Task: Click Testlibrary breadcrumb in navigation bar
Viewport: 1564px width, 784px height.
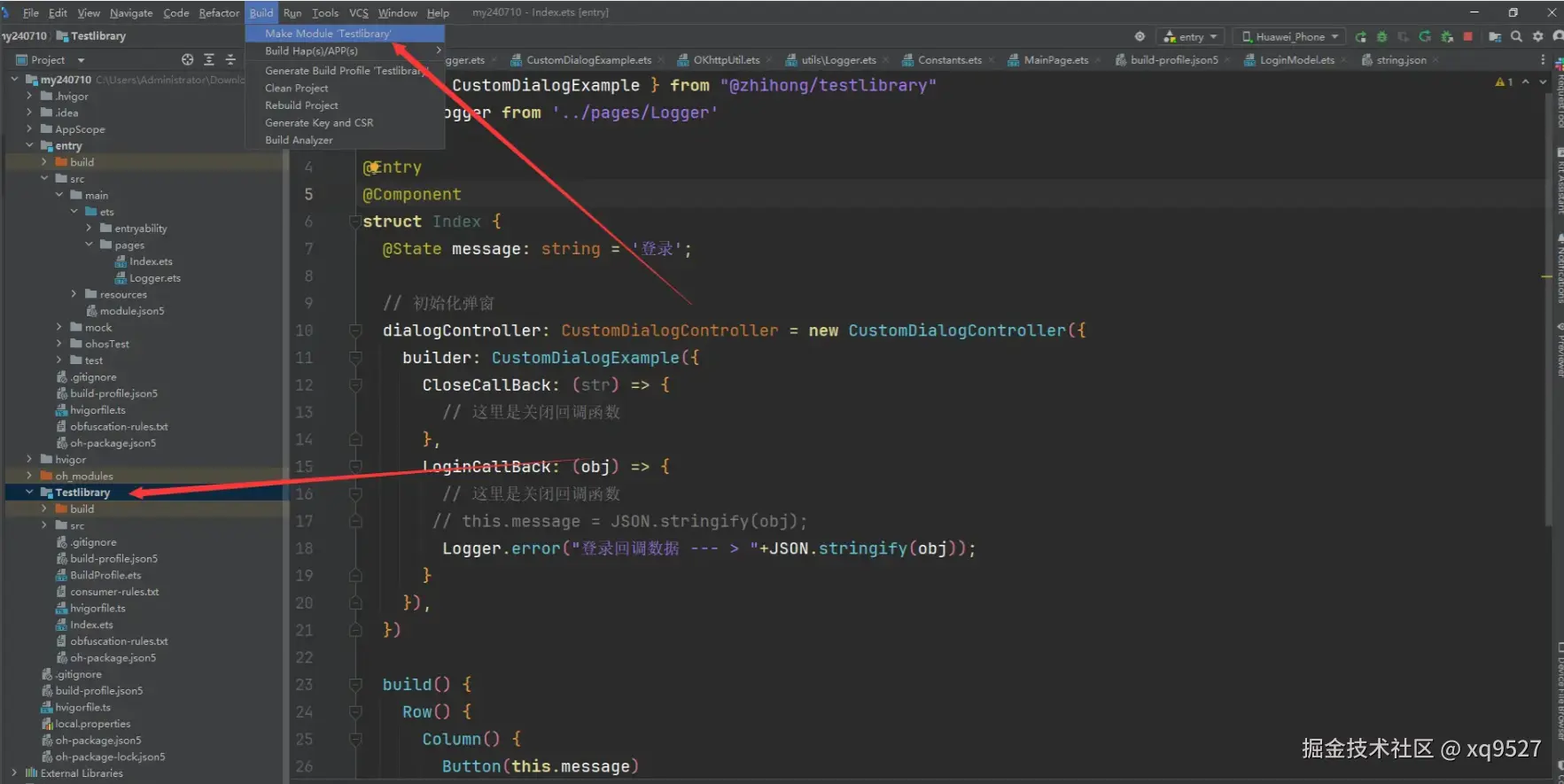Action: (x=98, y=36)
